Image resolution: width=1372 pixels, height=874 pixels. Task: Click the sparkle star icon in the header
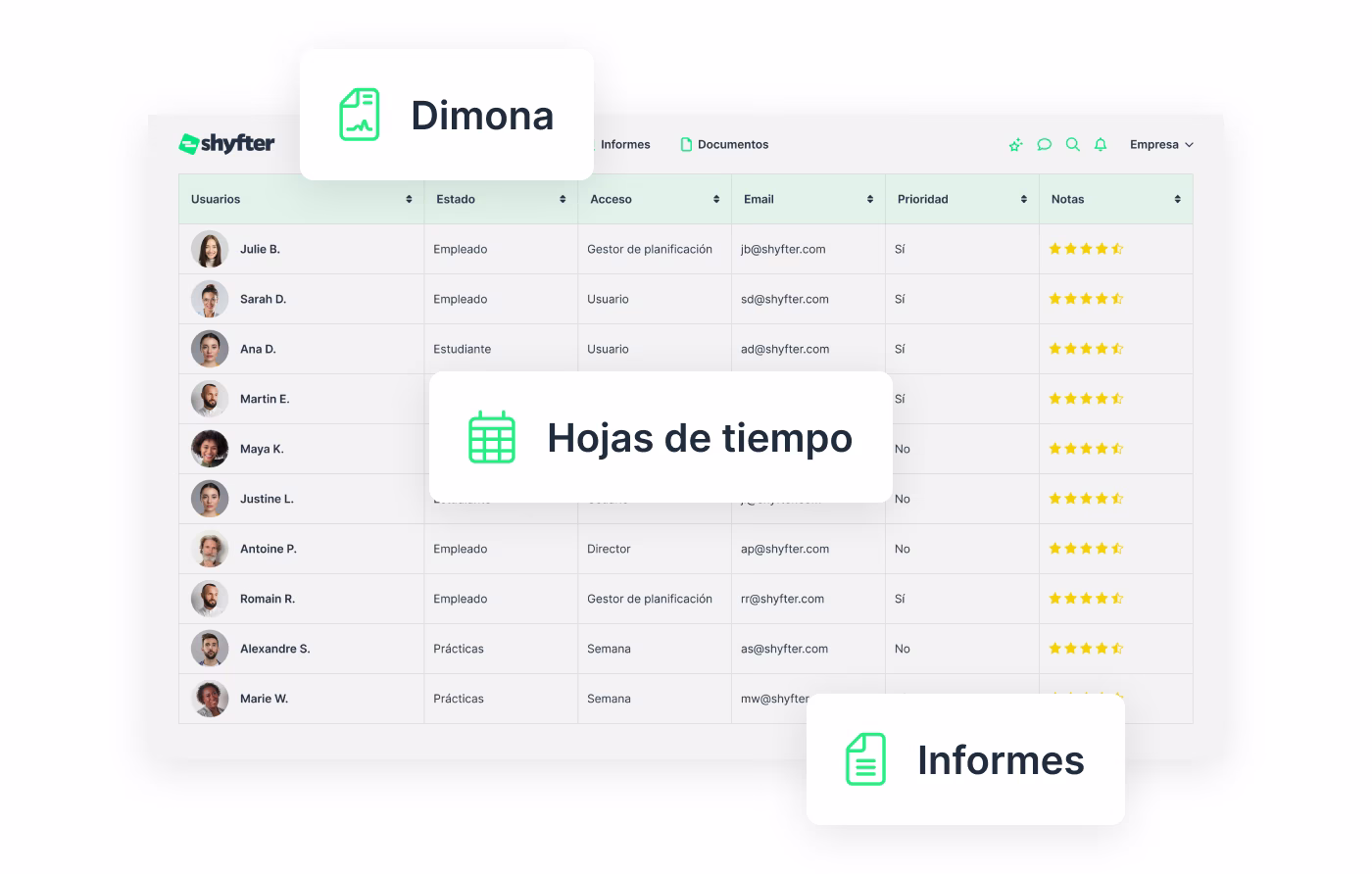pyautogui.click(x=1014, y=144)
